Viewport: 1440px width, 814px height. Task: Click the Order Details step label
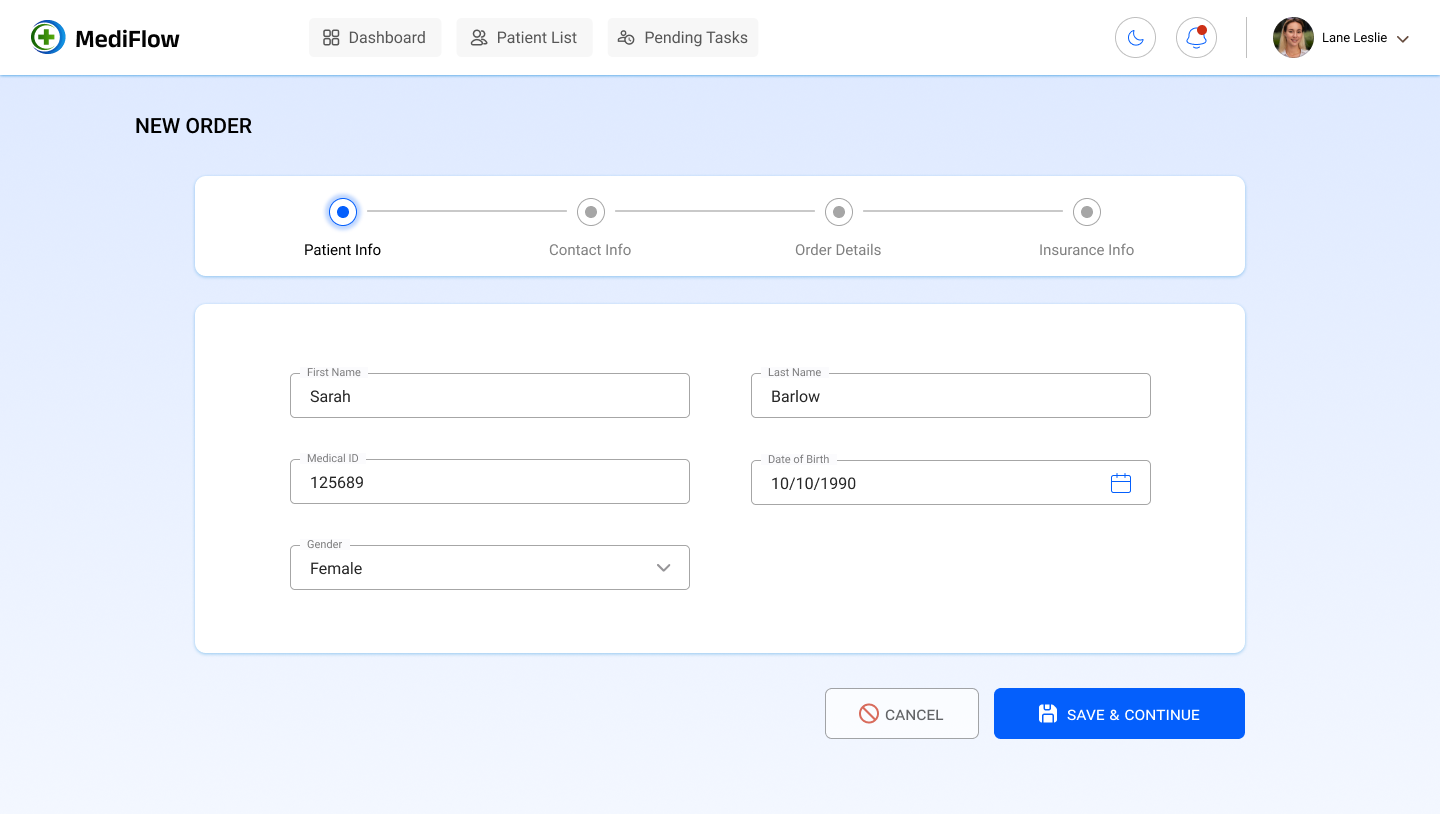pyautogui.click(x=838, y=250)
